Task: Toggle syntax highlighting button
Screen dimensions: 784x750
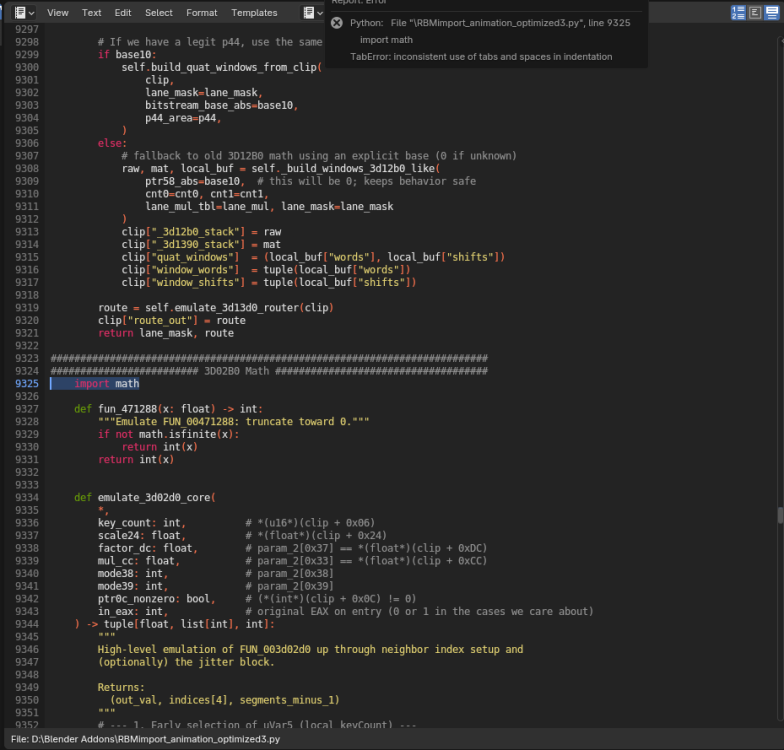Action: 772,12
